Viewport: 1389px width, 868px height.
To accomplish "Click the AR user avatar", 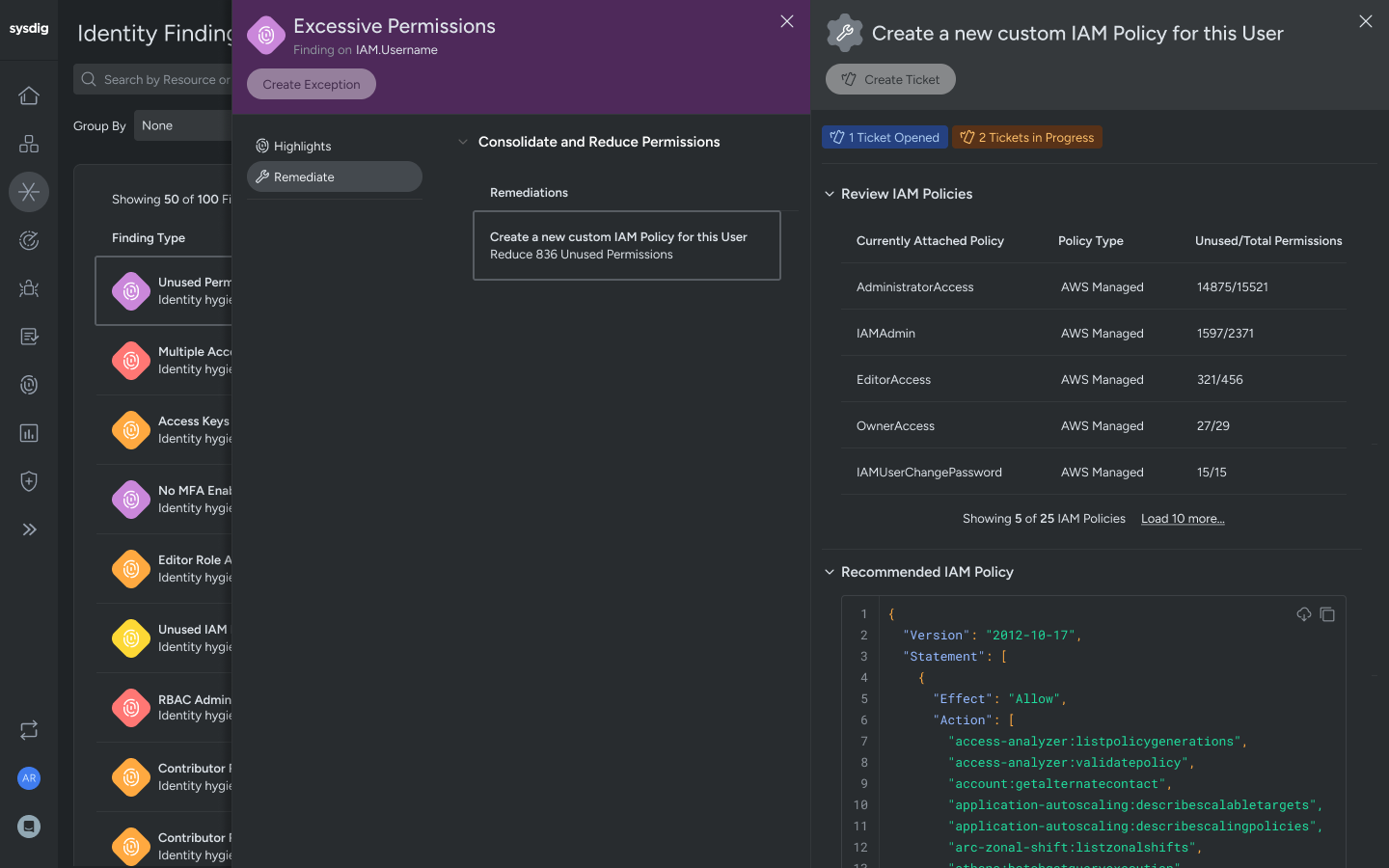I will [29, 778].
